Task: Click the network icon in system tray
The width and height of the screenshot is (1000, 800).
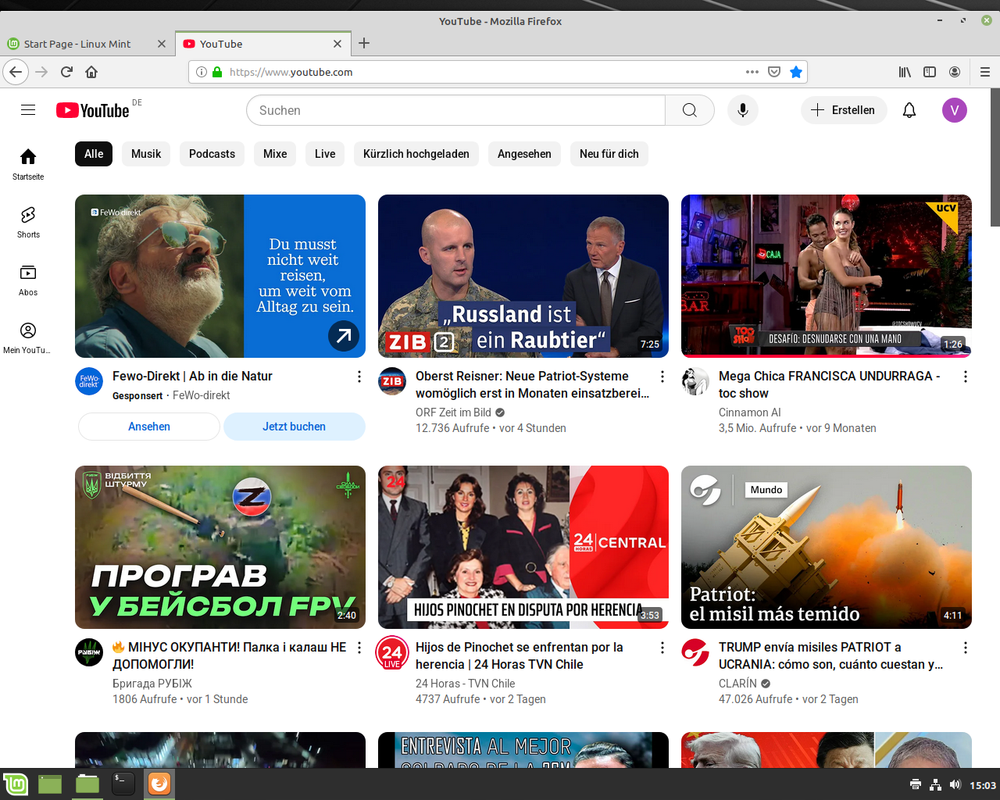Action: click(x=935, y=785)
